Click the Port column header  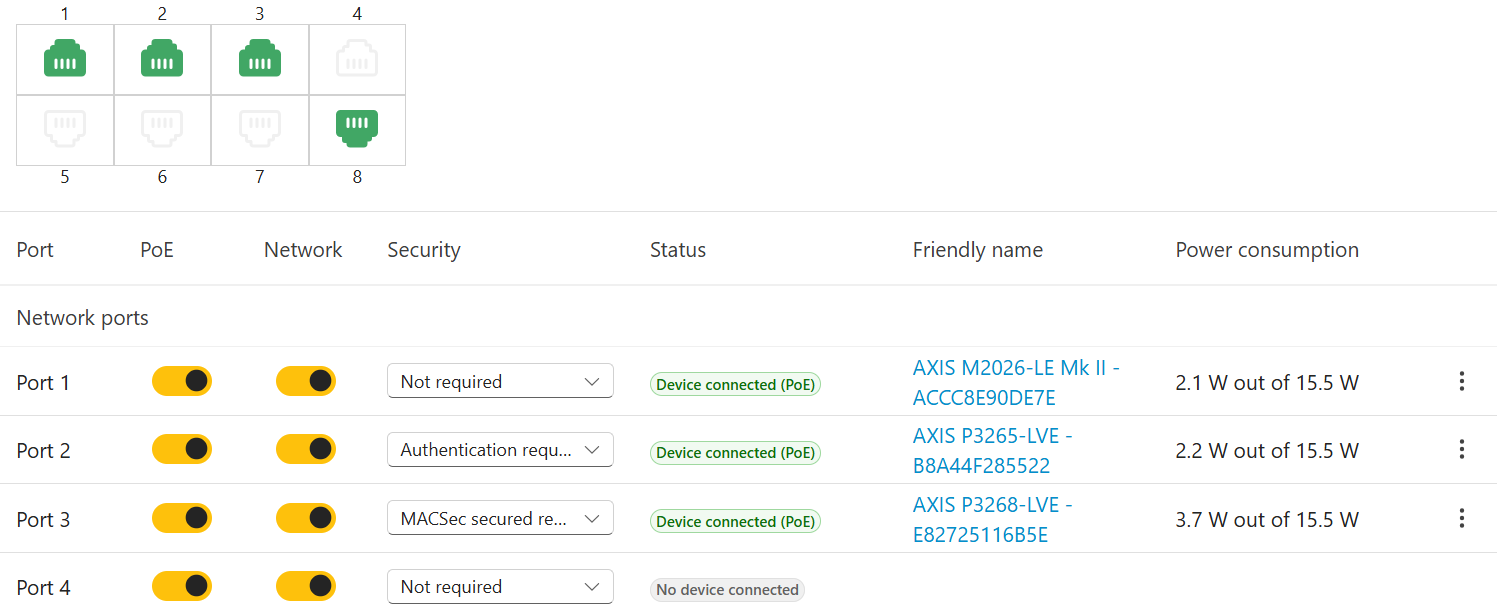pyautogui.click(x=35, y=250)
